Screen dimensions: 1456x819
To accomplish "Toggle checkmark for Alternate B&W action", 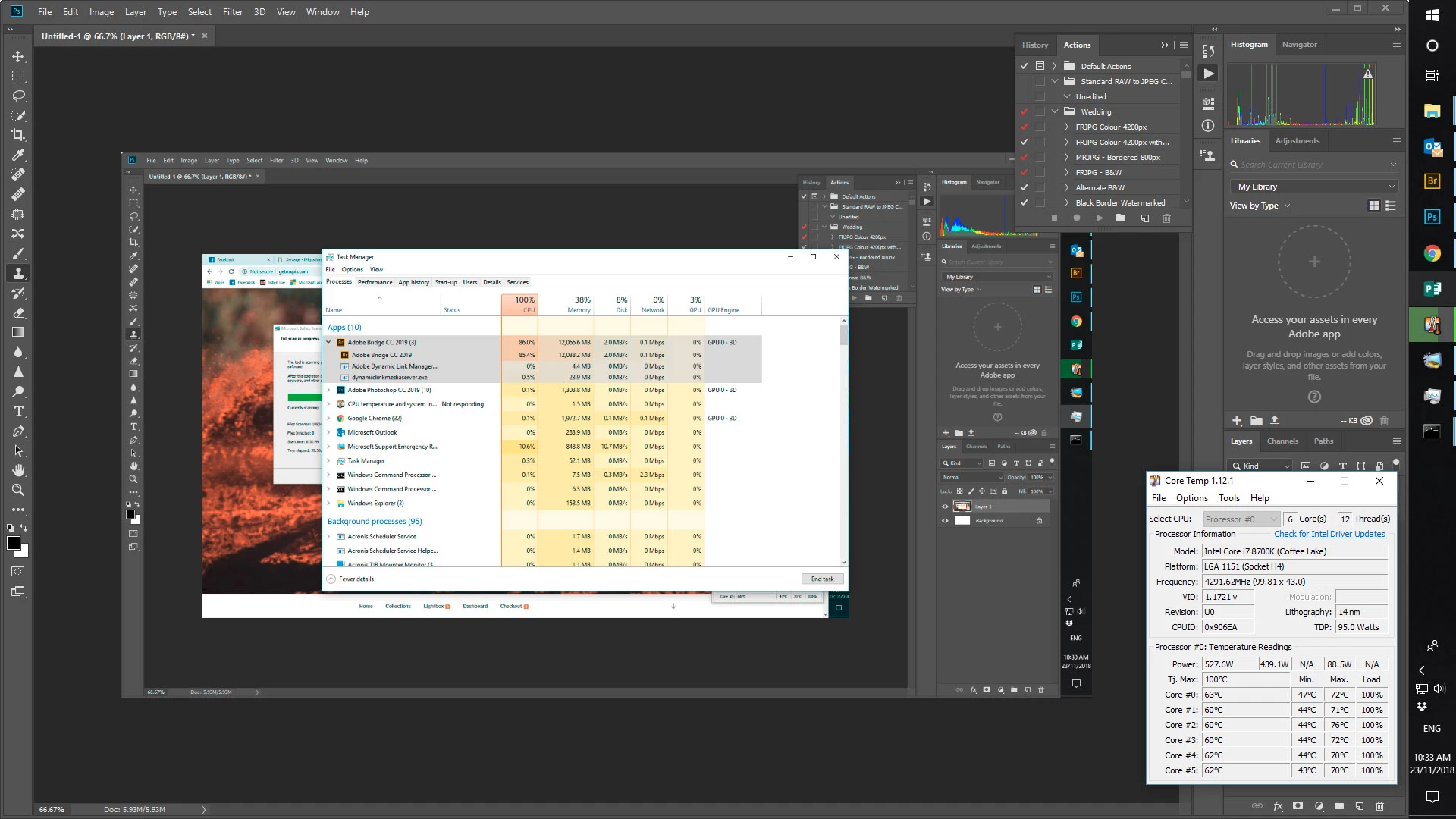I will 1024,187.
